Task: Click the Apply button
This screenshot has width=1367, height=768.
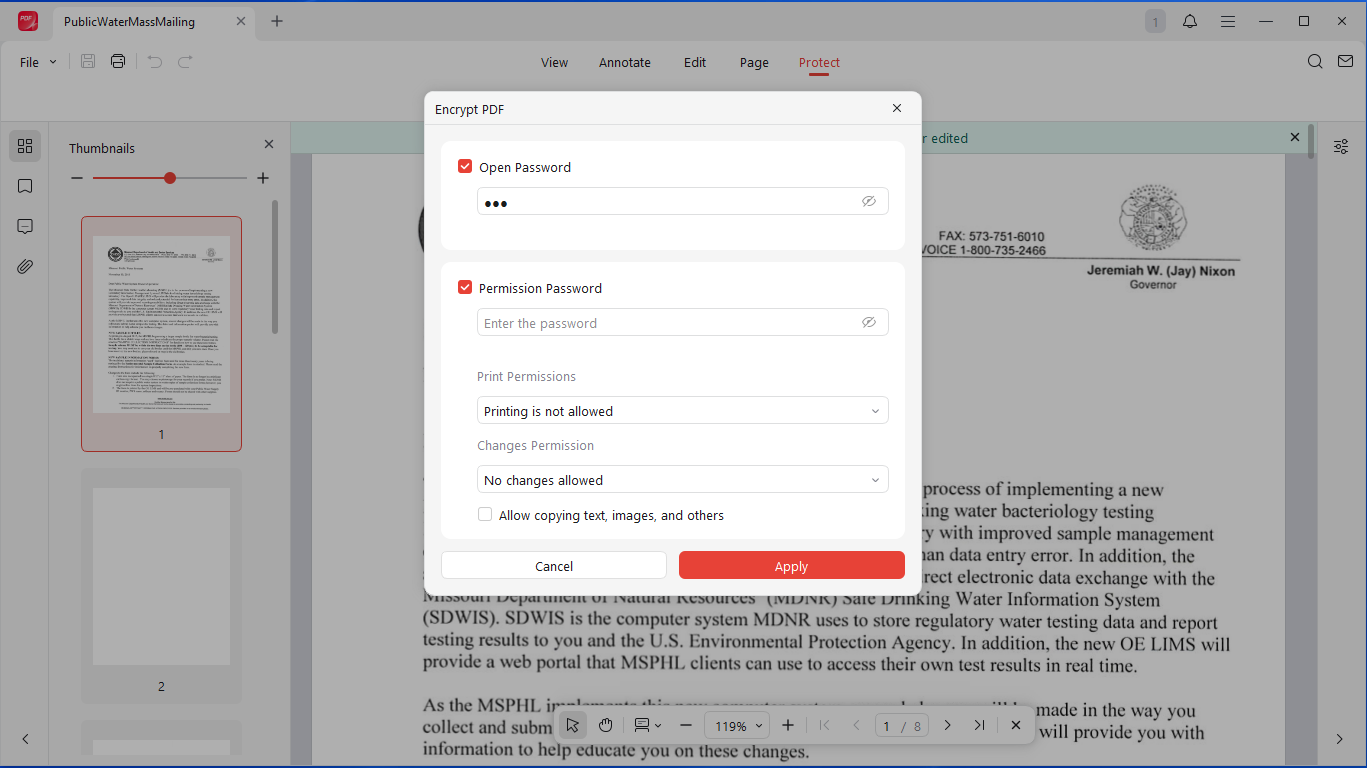Action: 791,566
